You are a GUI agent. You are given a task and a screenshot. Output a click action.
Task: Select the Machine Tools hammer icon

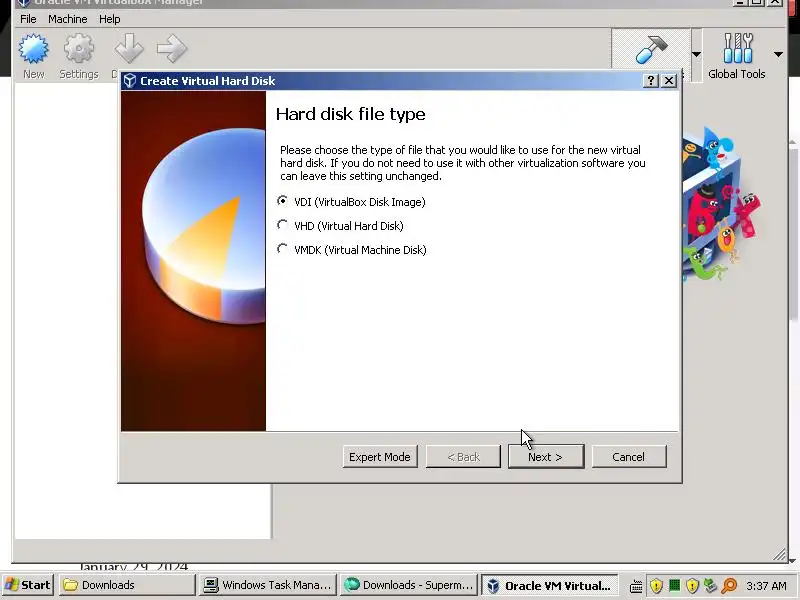[x=651, y=50]
